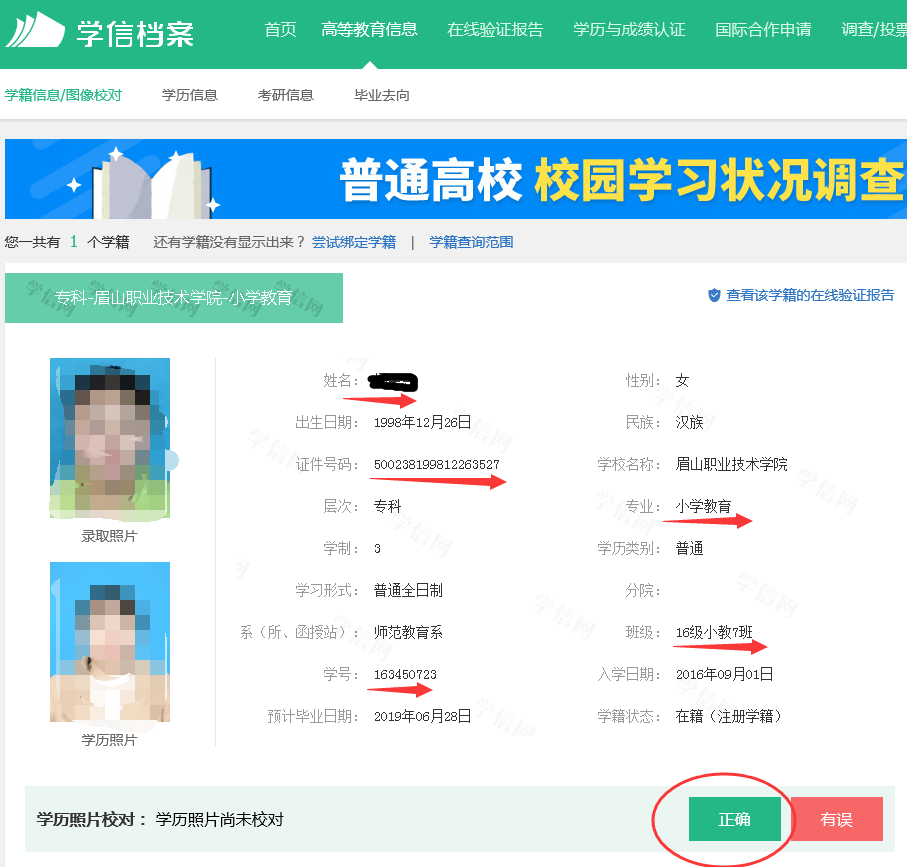This screenshot has height=867, width=907.
Task: View 查看该学籍的在线验证报告 link
Action: point(810,296)
